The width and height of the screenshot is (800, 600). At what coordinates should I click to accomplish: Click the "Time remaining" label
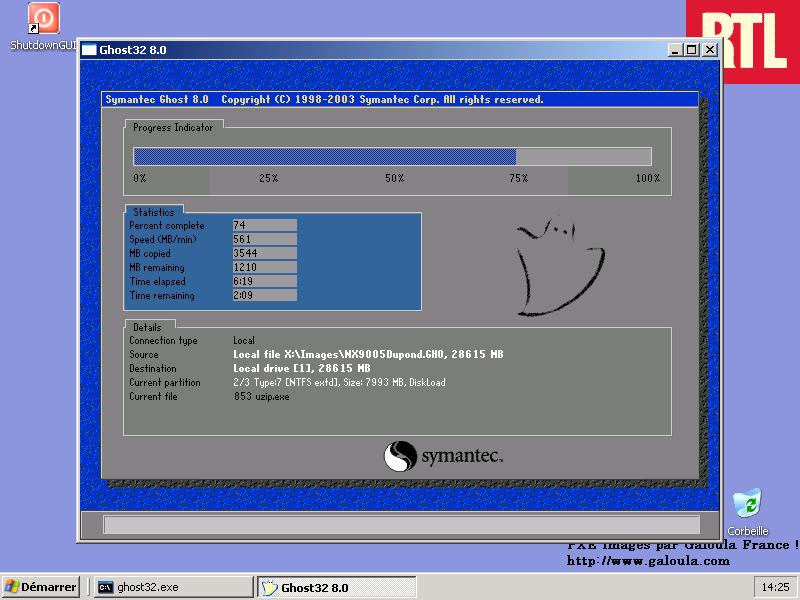point(162,295)
